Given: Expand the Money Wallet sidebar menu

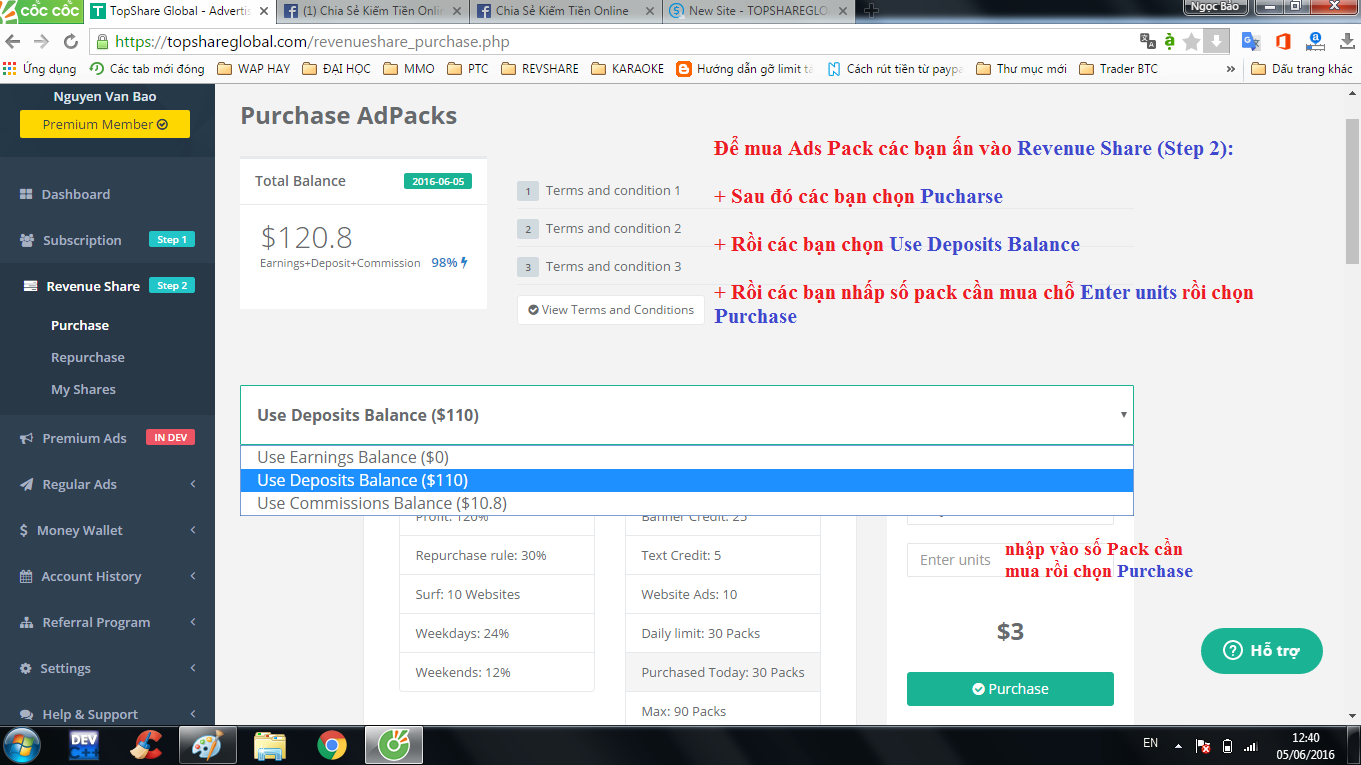Looking at the screenshot, I should 107,530.
